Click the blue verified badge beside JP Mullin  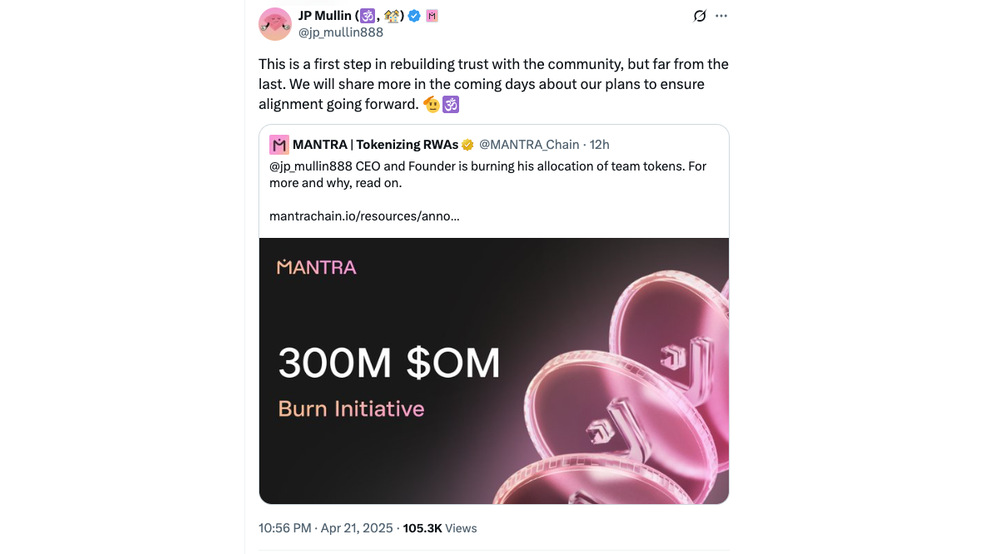(413, 16)
